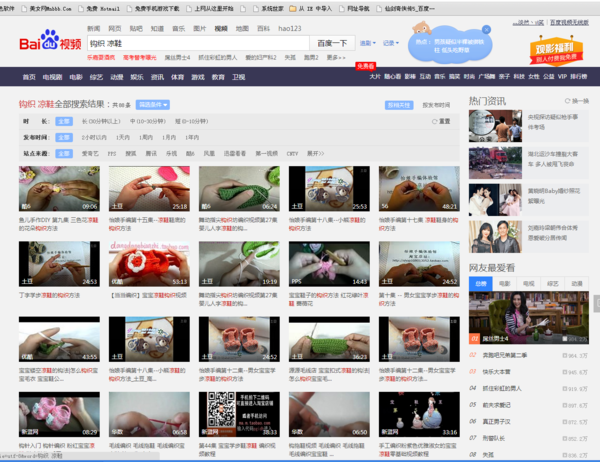
Task: Open the QR code video thumbnail 38:33
Action: click(x=239, y=414)
